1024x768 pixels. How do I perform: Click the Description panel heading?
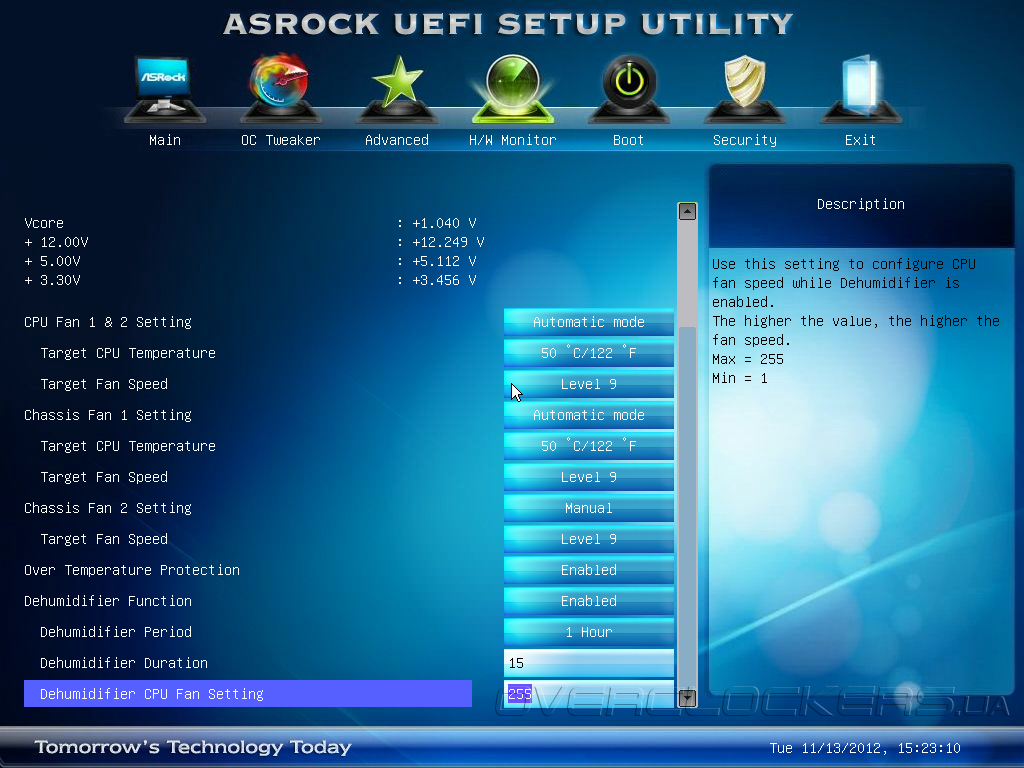pos(861,204)
